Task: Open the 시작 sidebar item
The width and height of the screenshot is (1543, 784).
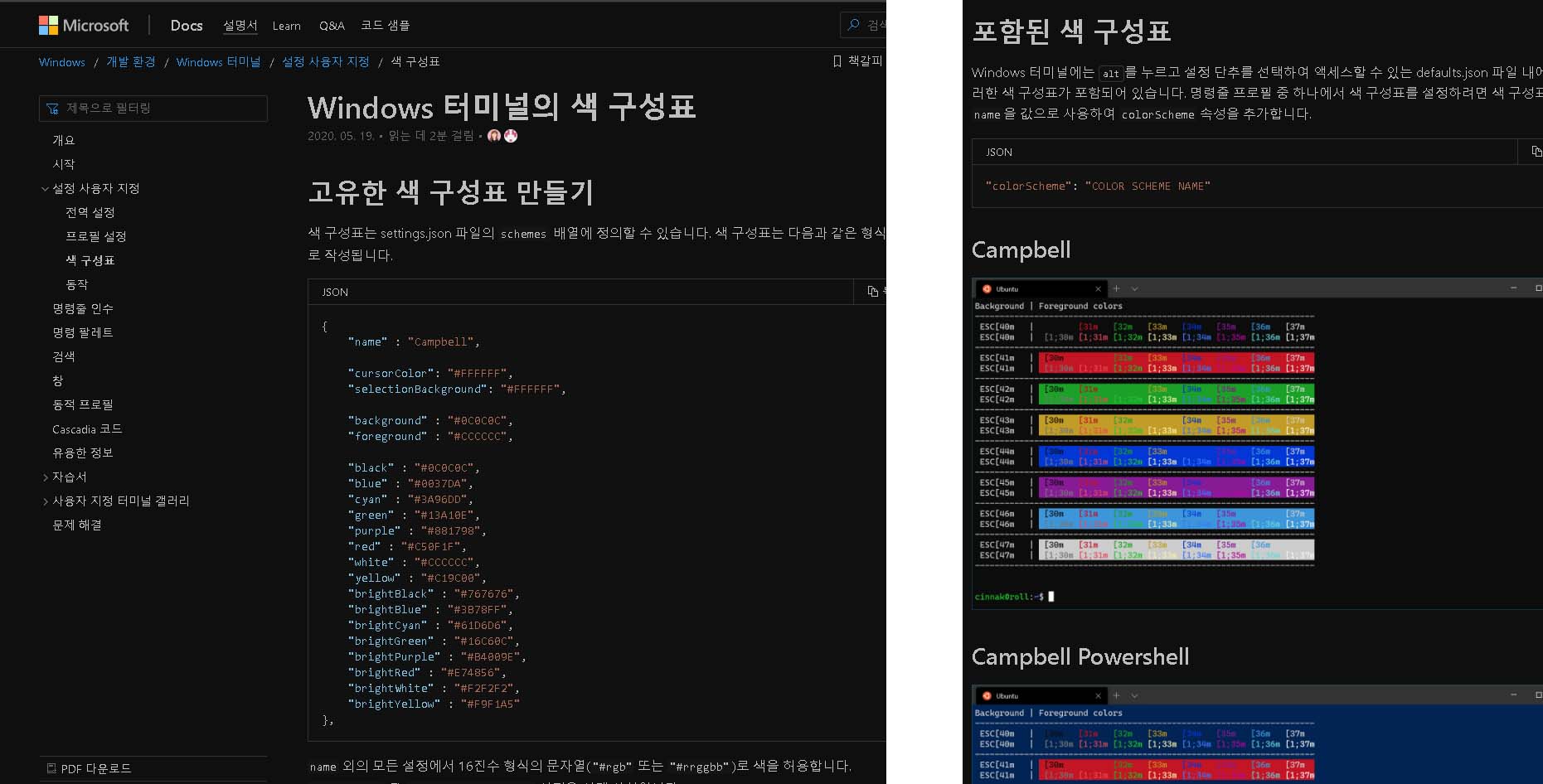Action: pos(64,164)
